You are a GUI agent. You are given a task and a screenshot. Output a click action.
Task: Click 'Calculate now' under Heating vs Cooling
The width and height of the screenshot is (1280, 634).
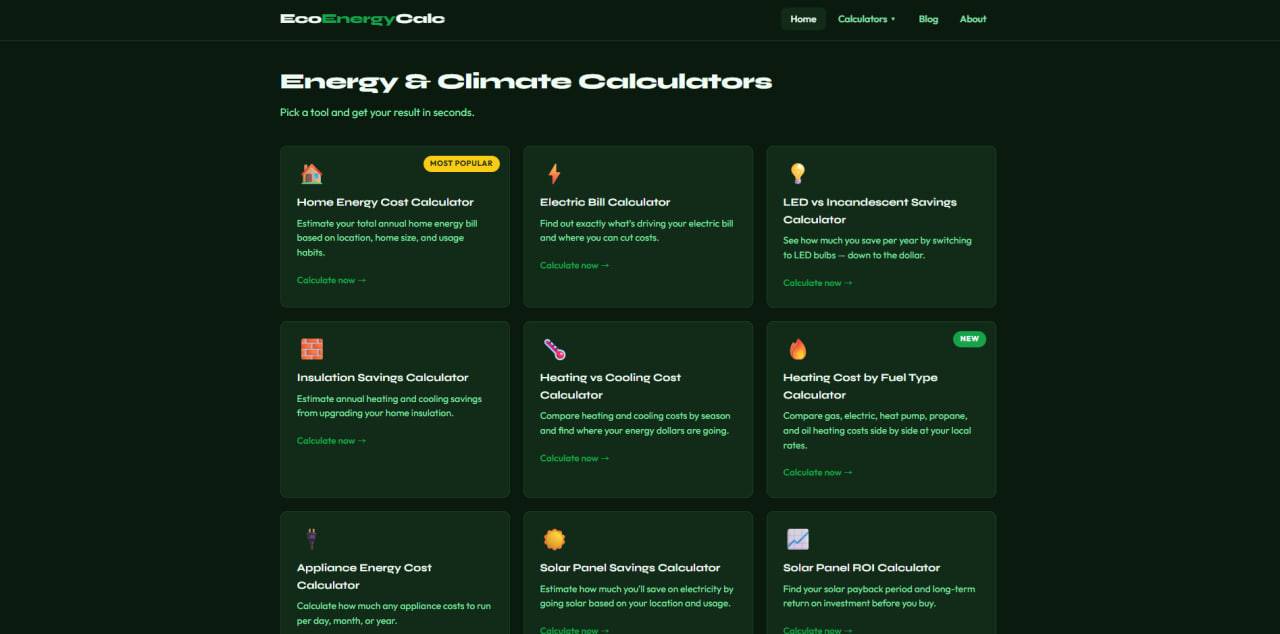coord(575,458)
